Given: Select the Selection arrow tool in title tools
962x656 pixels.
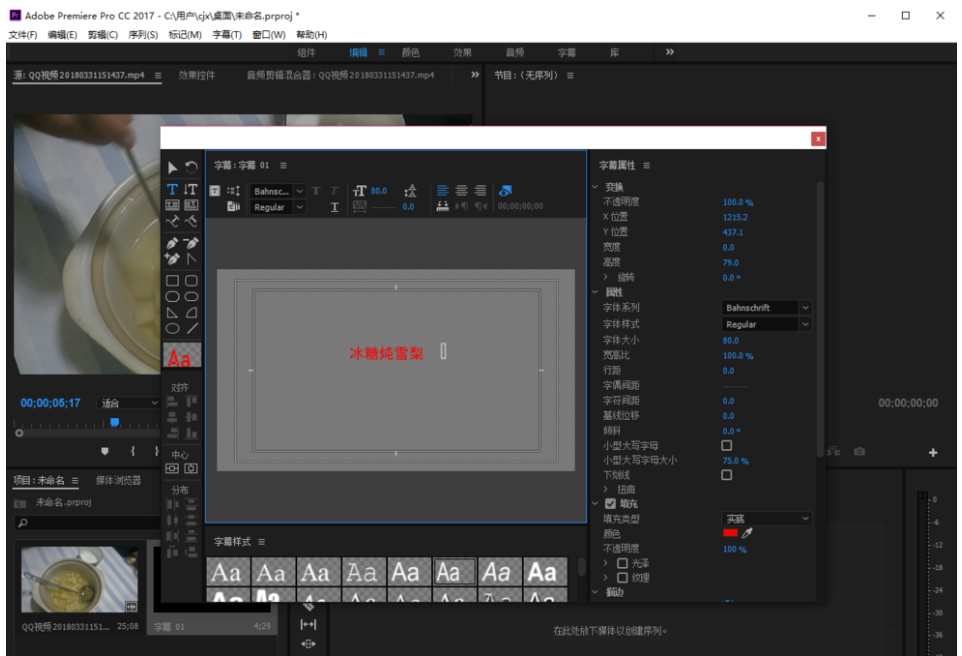Looking at the screenshot, I should click(172, 167).
